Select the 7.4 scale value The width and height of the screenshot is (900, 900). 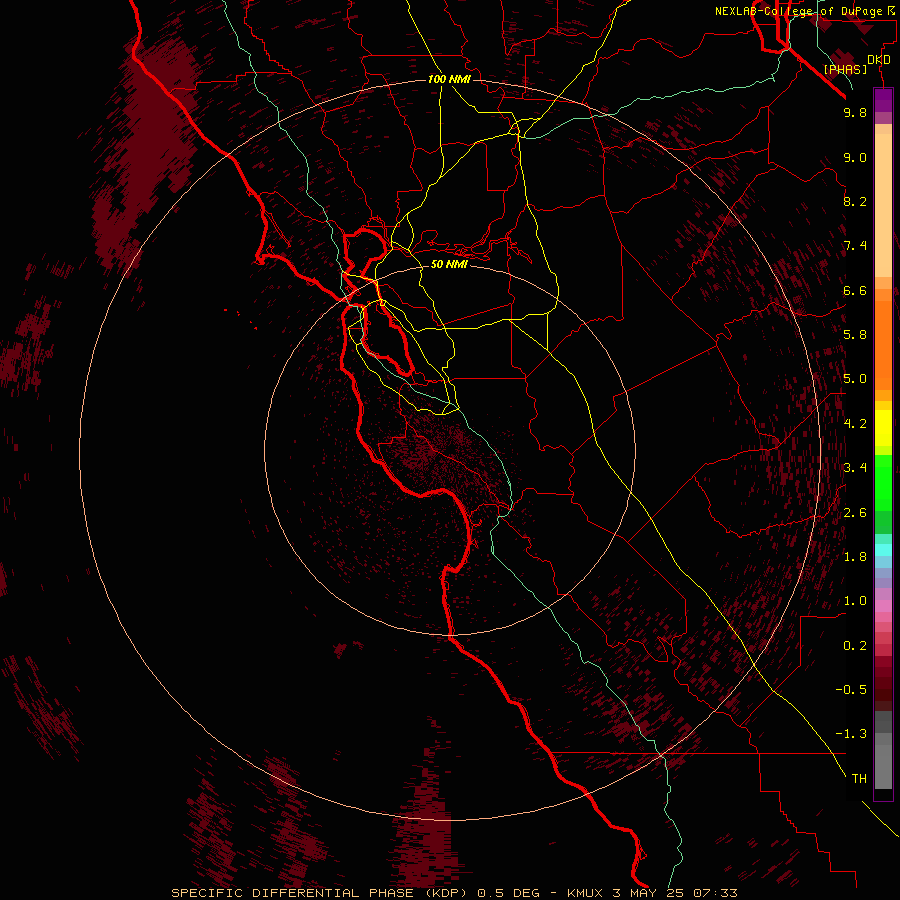855,246
